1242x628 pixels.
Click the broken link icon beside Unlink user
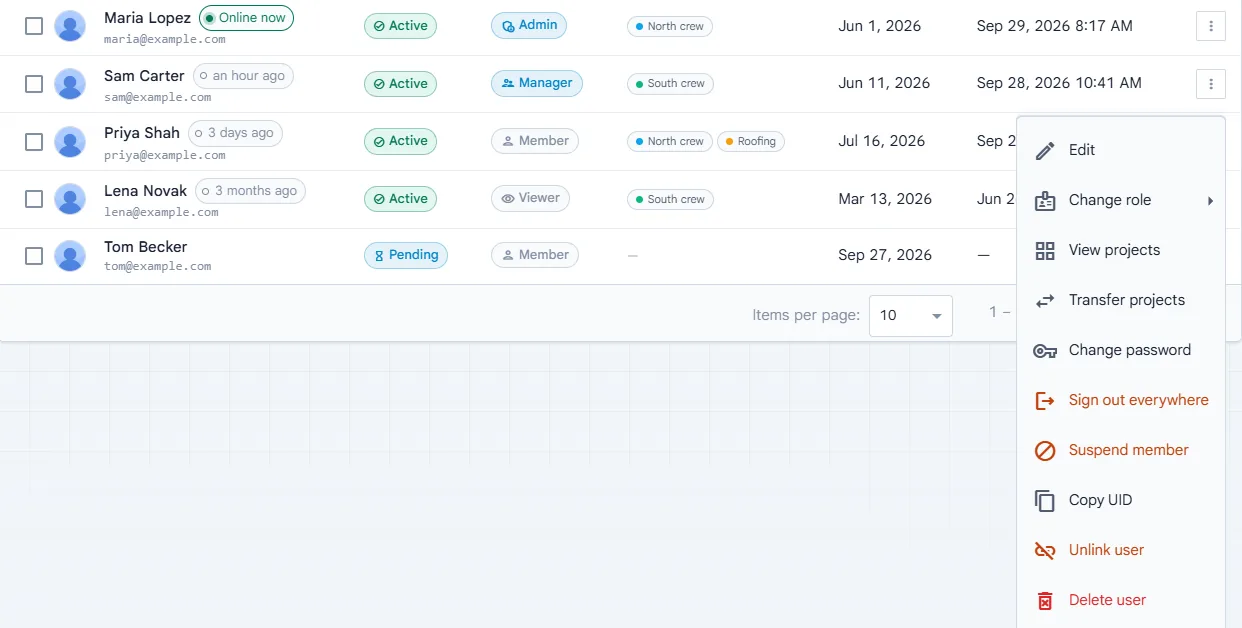[x=1045, y=550]
